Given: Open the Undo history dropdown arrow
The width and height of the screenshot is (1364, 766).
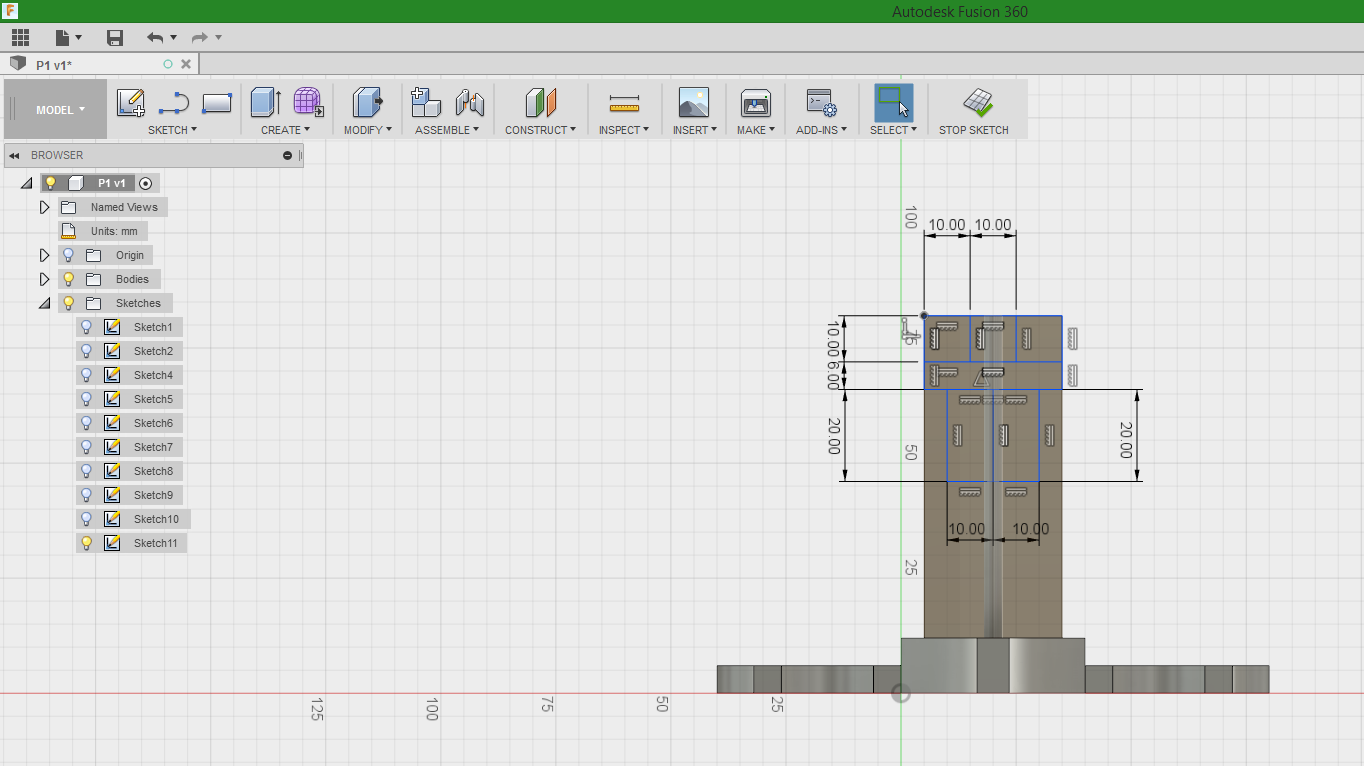Looking at the screenshot, I should click(x=173, y=38).
